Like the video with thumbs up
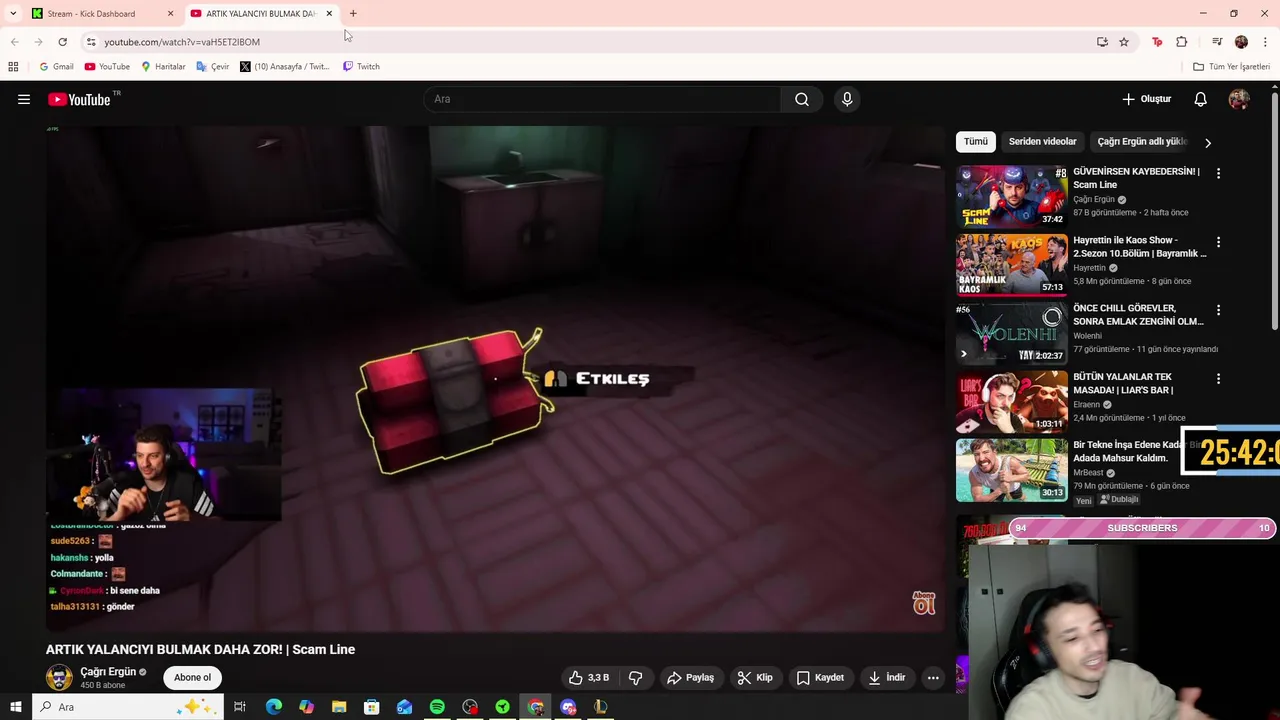Viewport: 1280px width, 720px height. click(589, 678)
